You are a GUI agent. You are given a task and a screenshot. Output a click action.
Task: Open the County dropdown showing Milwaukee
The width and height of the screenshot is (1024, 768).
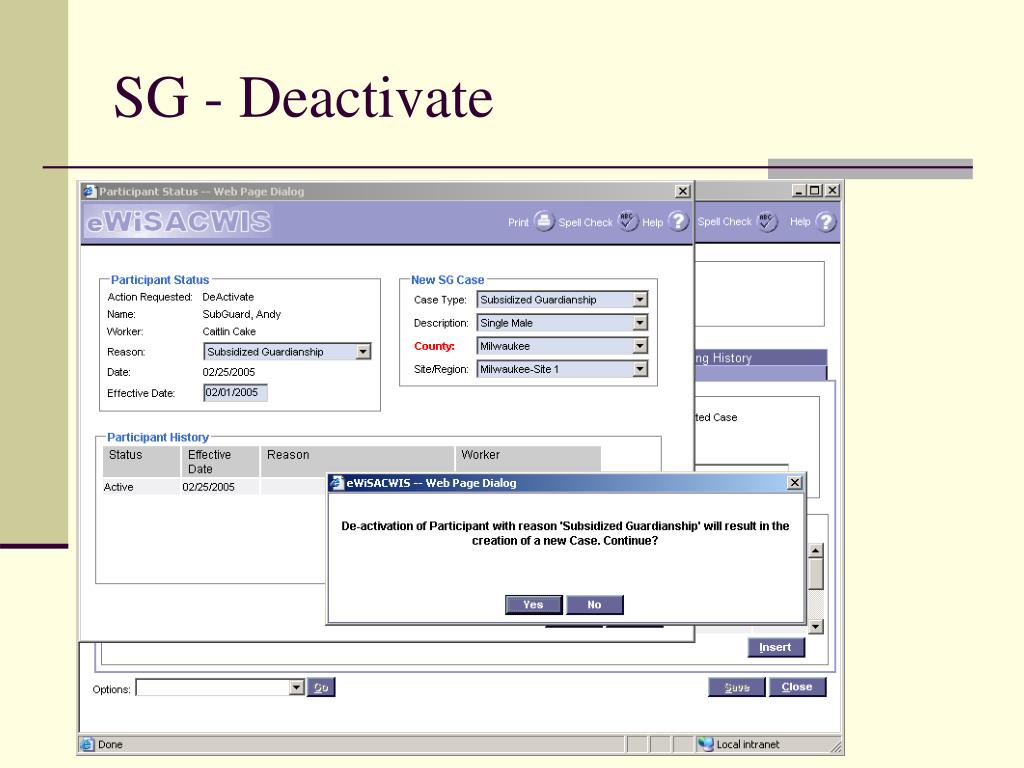640,346
